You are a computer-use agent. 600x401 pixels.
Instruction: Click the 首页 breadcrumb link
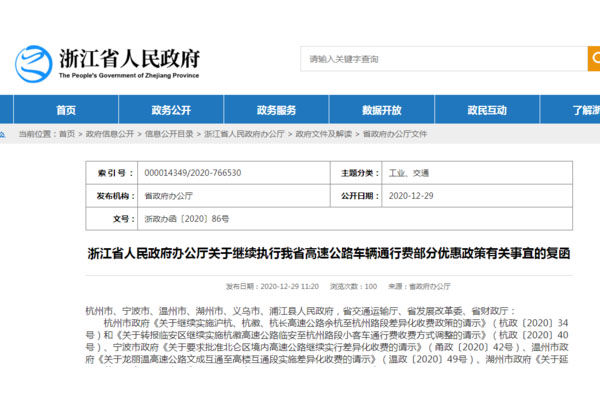(66, 133)
